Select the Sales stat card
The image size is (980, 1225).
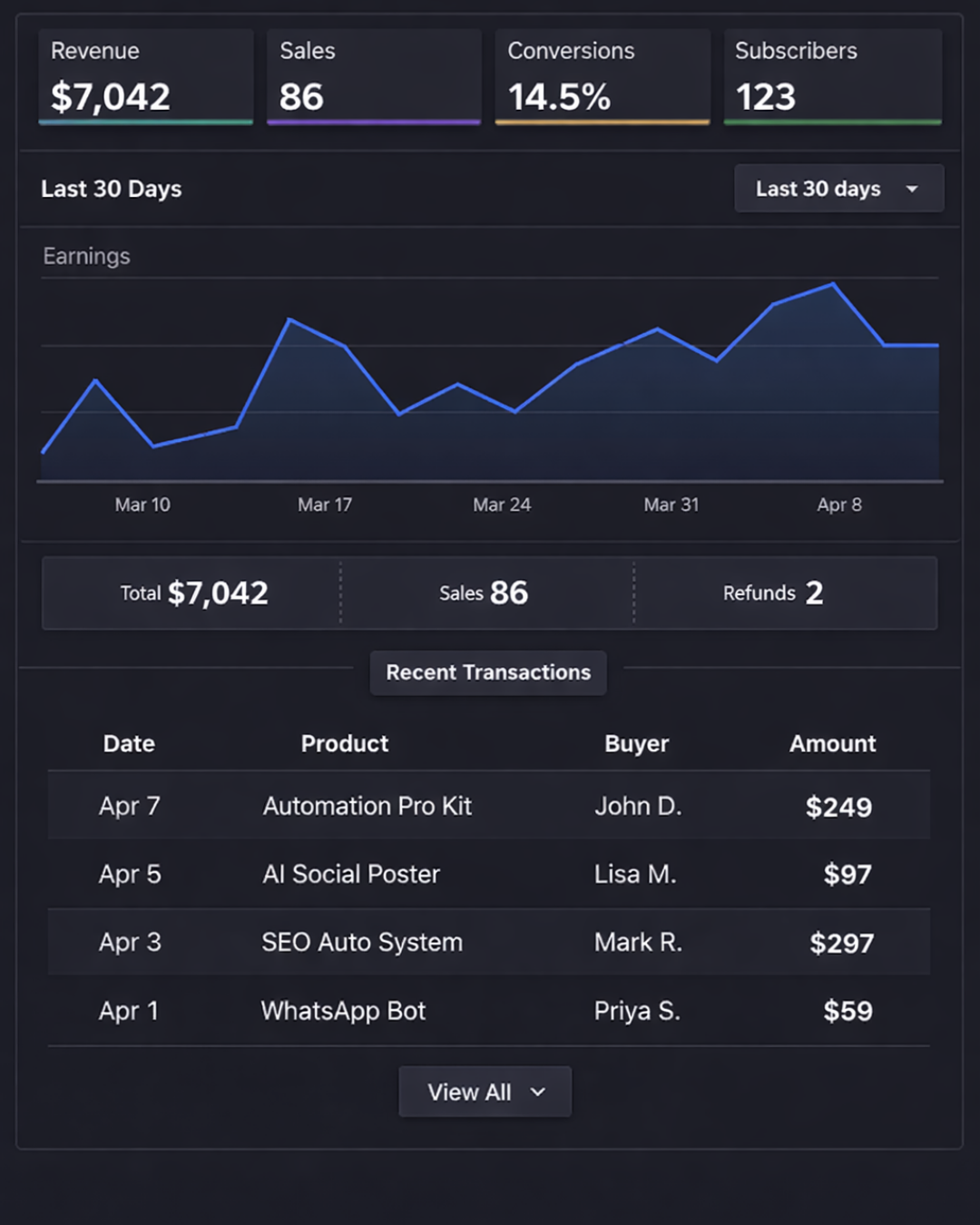[373, 77]
